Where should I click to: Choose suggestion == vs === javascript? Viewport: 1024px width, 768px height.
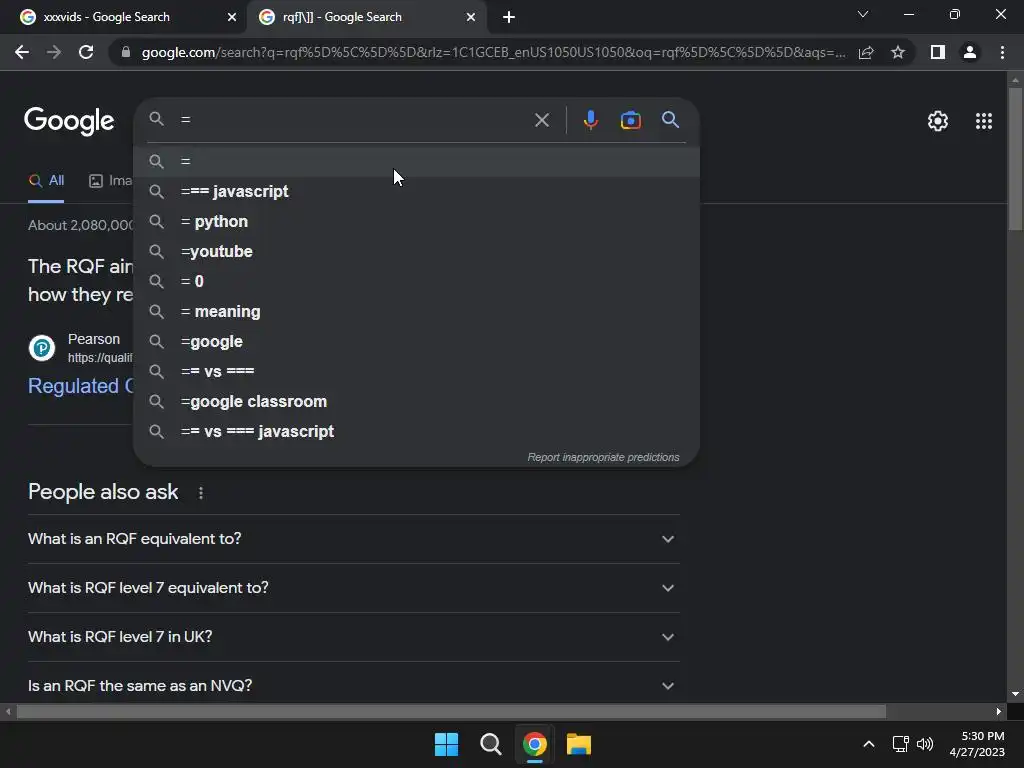coord(416,432)
